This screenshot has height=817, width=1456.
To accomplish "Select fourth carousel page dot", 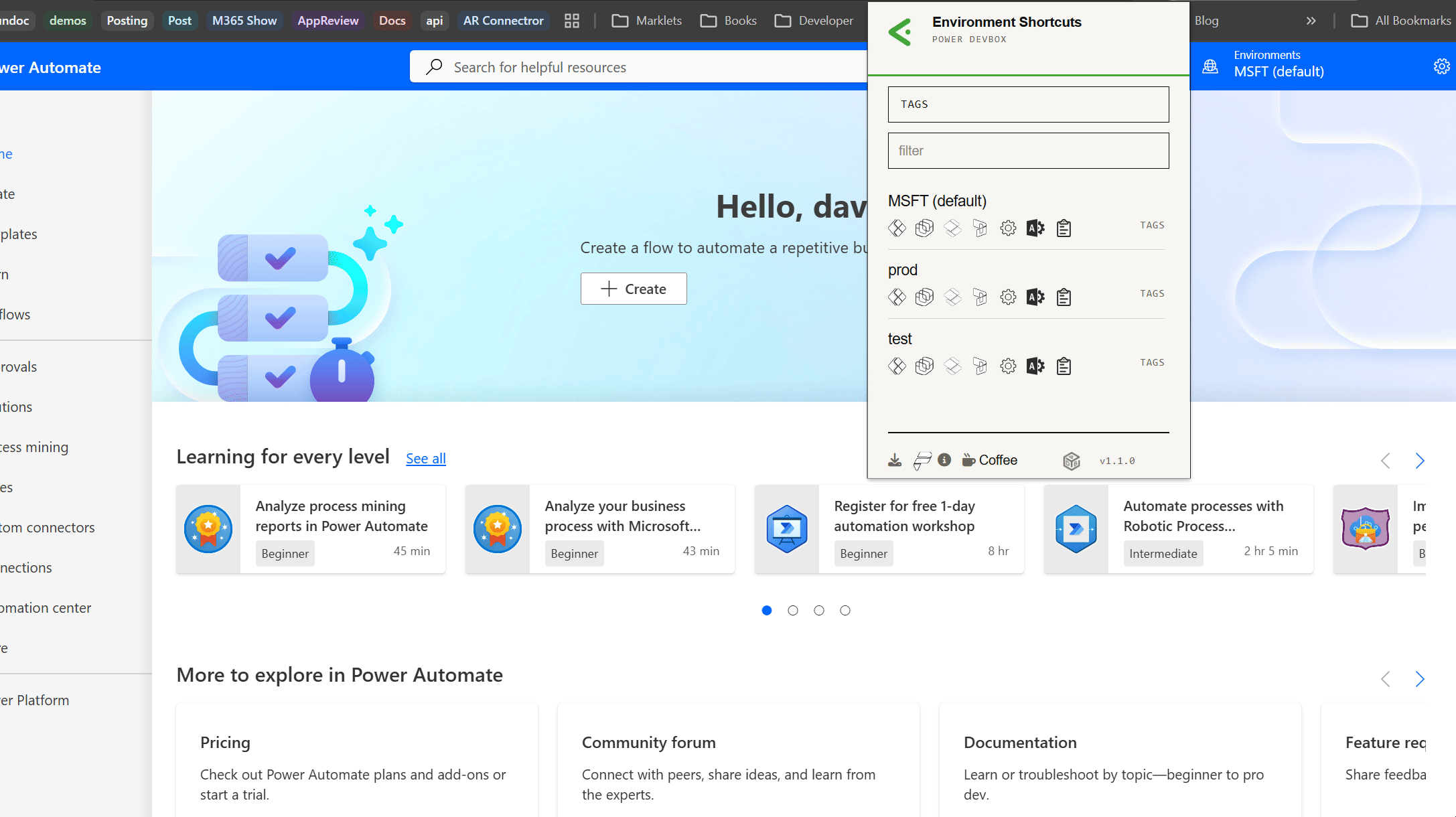I will point(845,610).
